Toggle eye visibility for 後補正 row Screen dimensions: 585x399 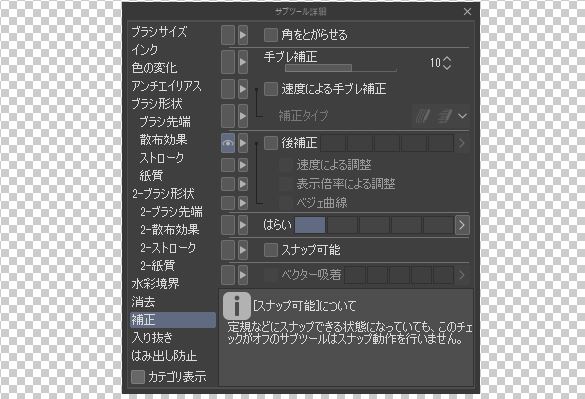click(x=228, y=143)
